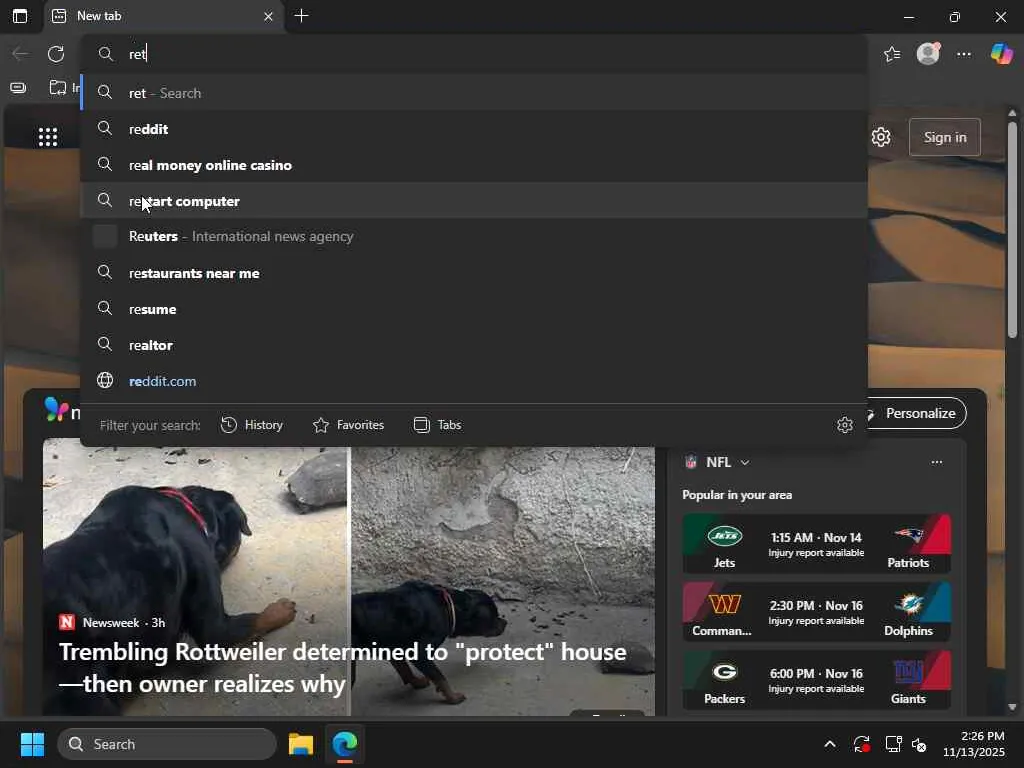
Task: Filter search by Tabs
Action: coord(438,425)
